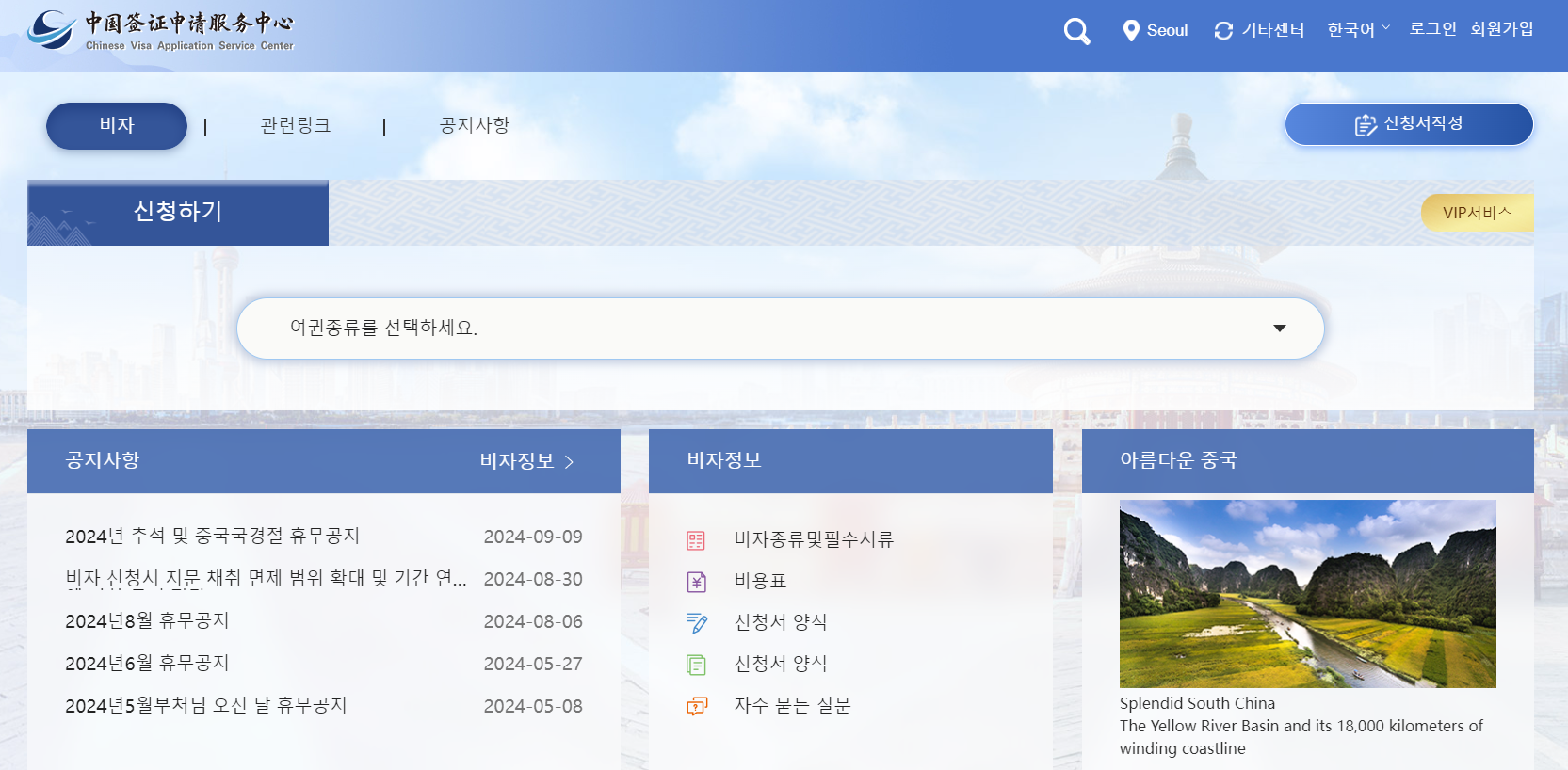Open the 자주 묻는 질문 link

click(792, 705)
